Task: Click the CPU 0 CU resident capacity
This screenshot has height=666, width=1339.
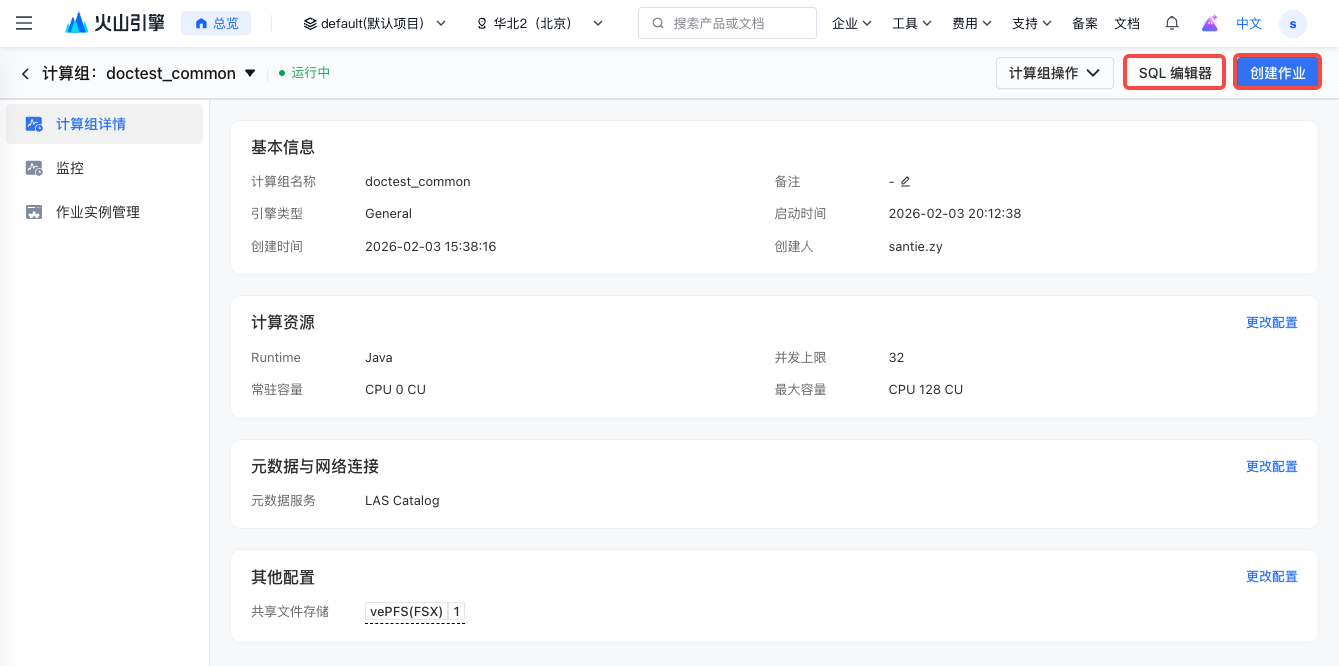Action: pyautogui.click(x=395, y=390)
